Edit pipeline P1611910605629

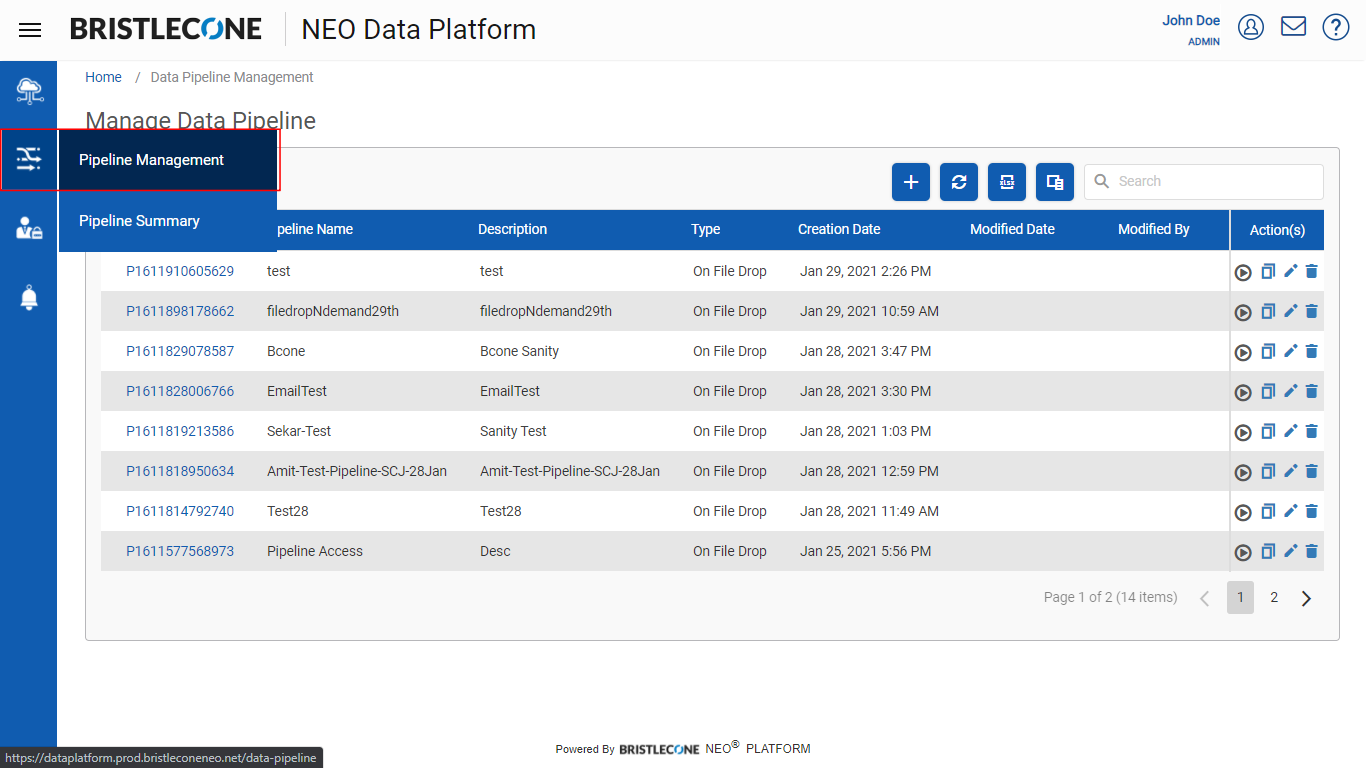[1290, 271]
